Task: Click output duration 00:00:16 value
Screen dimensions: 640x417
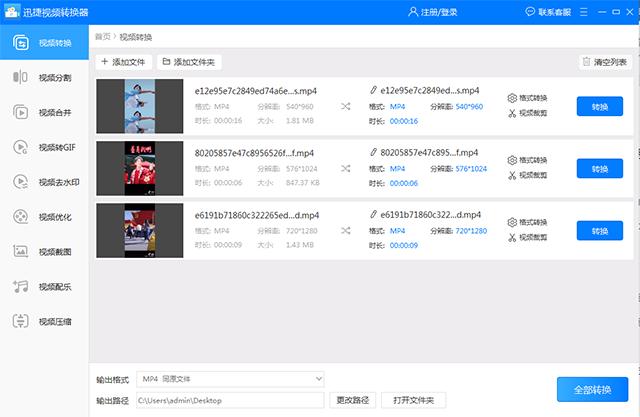Action: [404, 121]
